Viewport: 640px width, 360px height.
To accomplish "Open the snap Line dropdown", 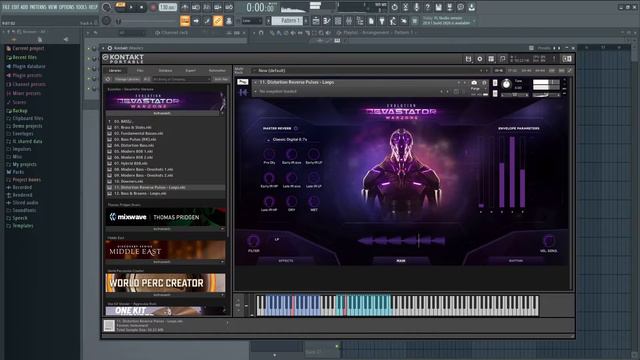I will pyautogui.click(x=252, y=20).
